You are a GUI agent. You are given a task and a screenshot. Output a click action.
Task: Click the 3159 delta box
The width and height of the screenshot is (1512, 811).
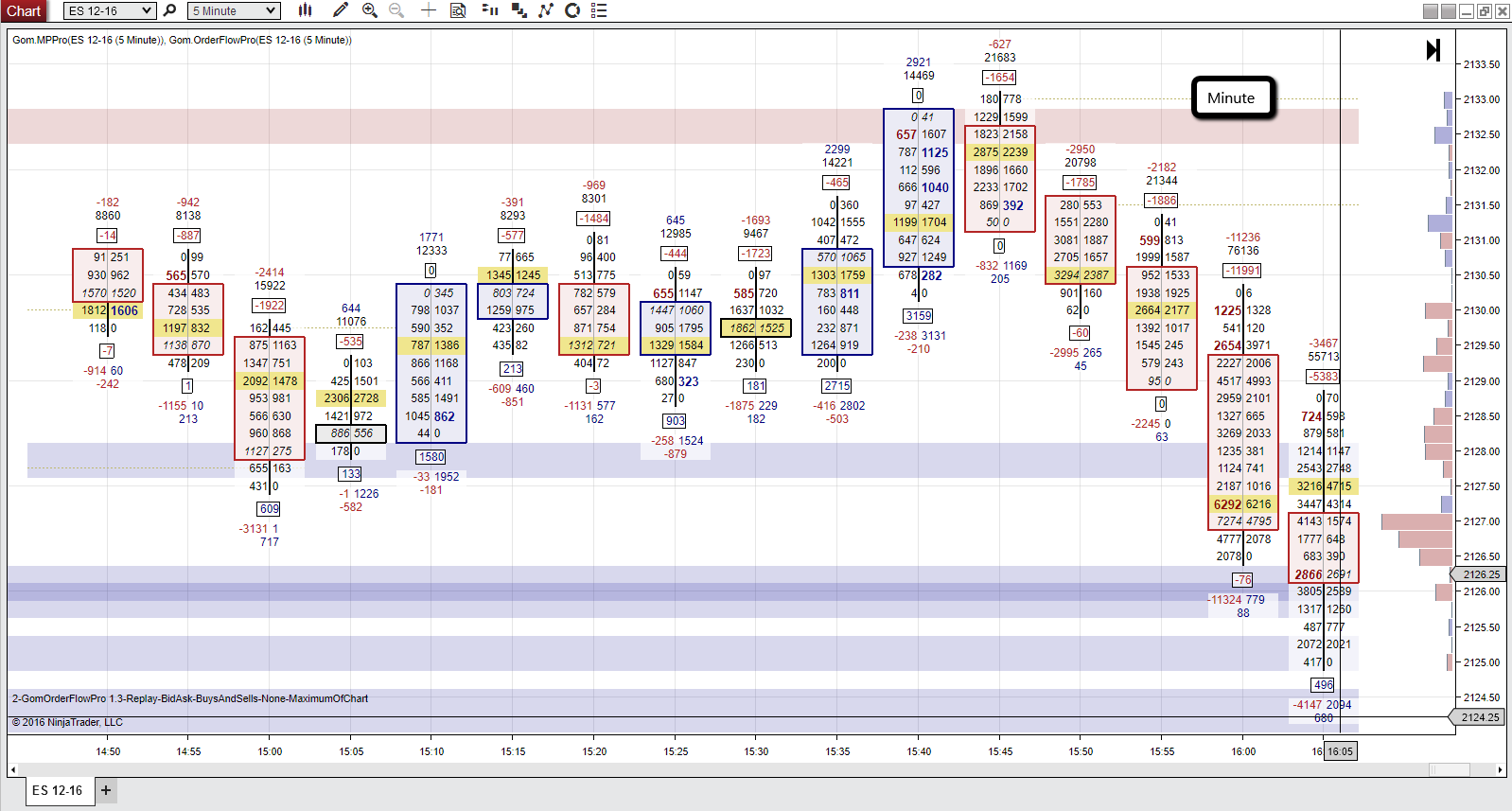point(918,316)
